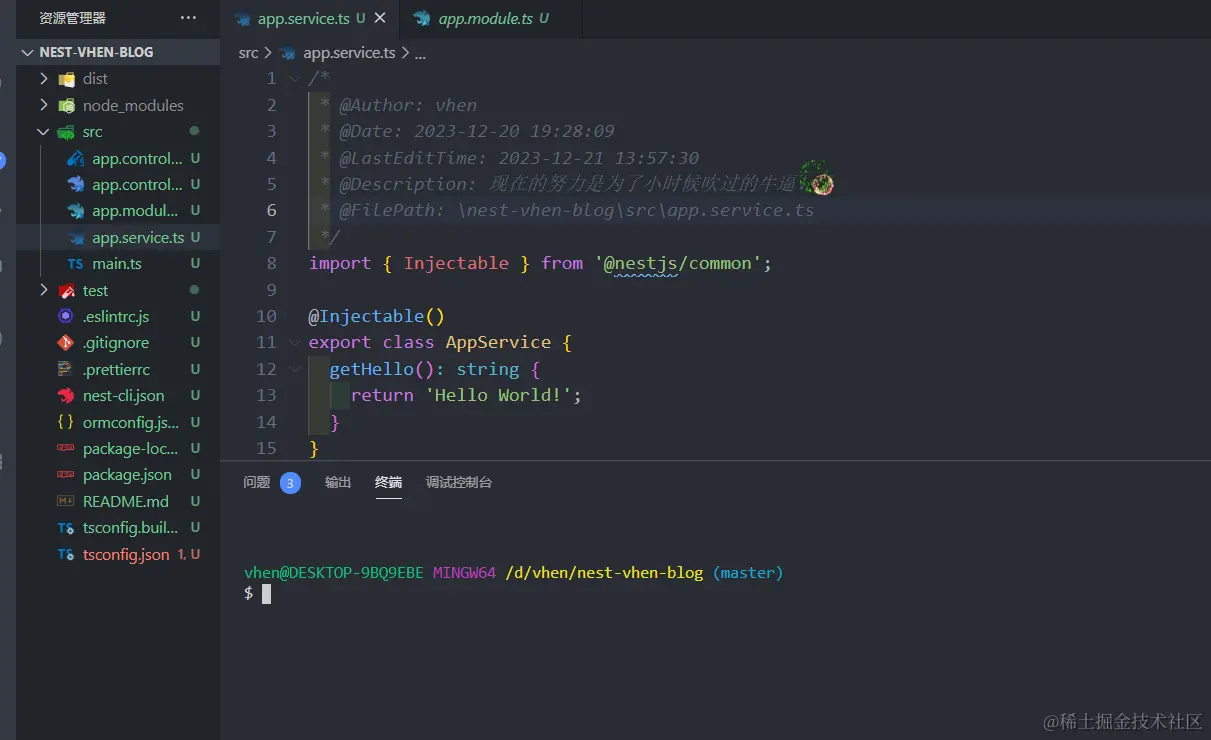Click the AppService class name in code
1211x740 pixels.
498,342
